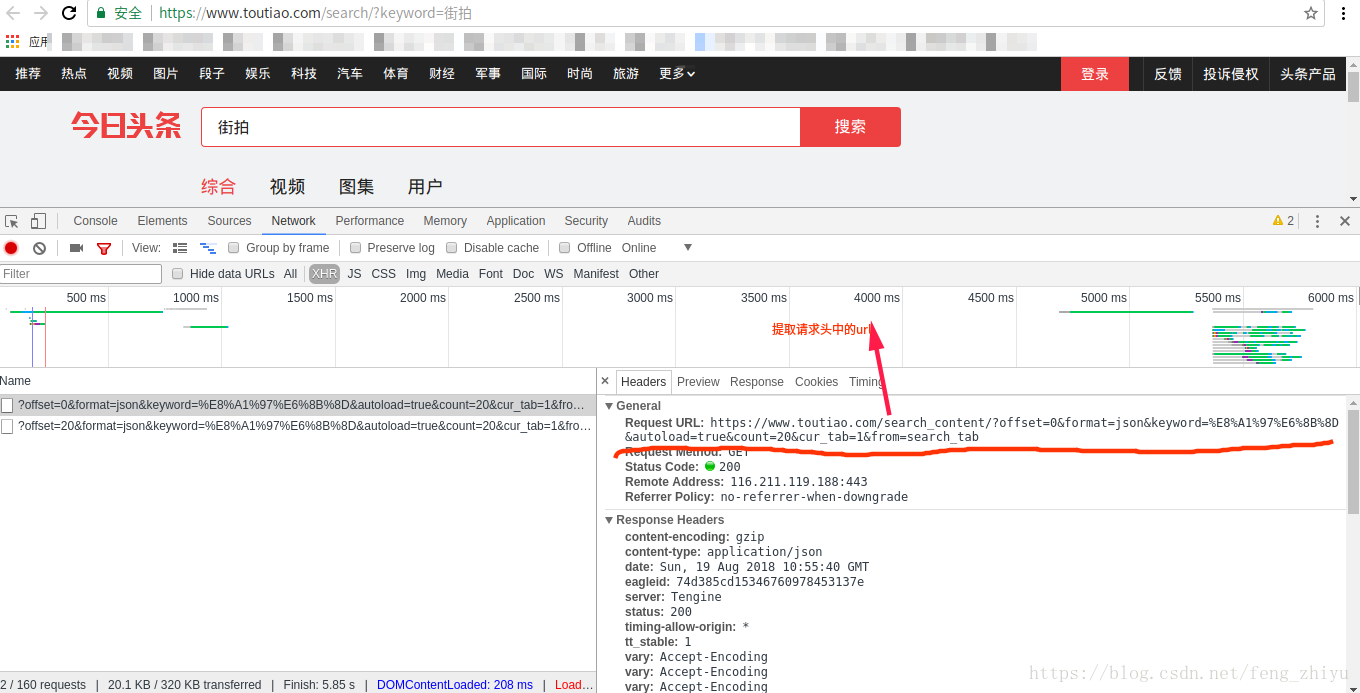
Task: Click the capture screenshots camera icon
Action: pos(76,248)
